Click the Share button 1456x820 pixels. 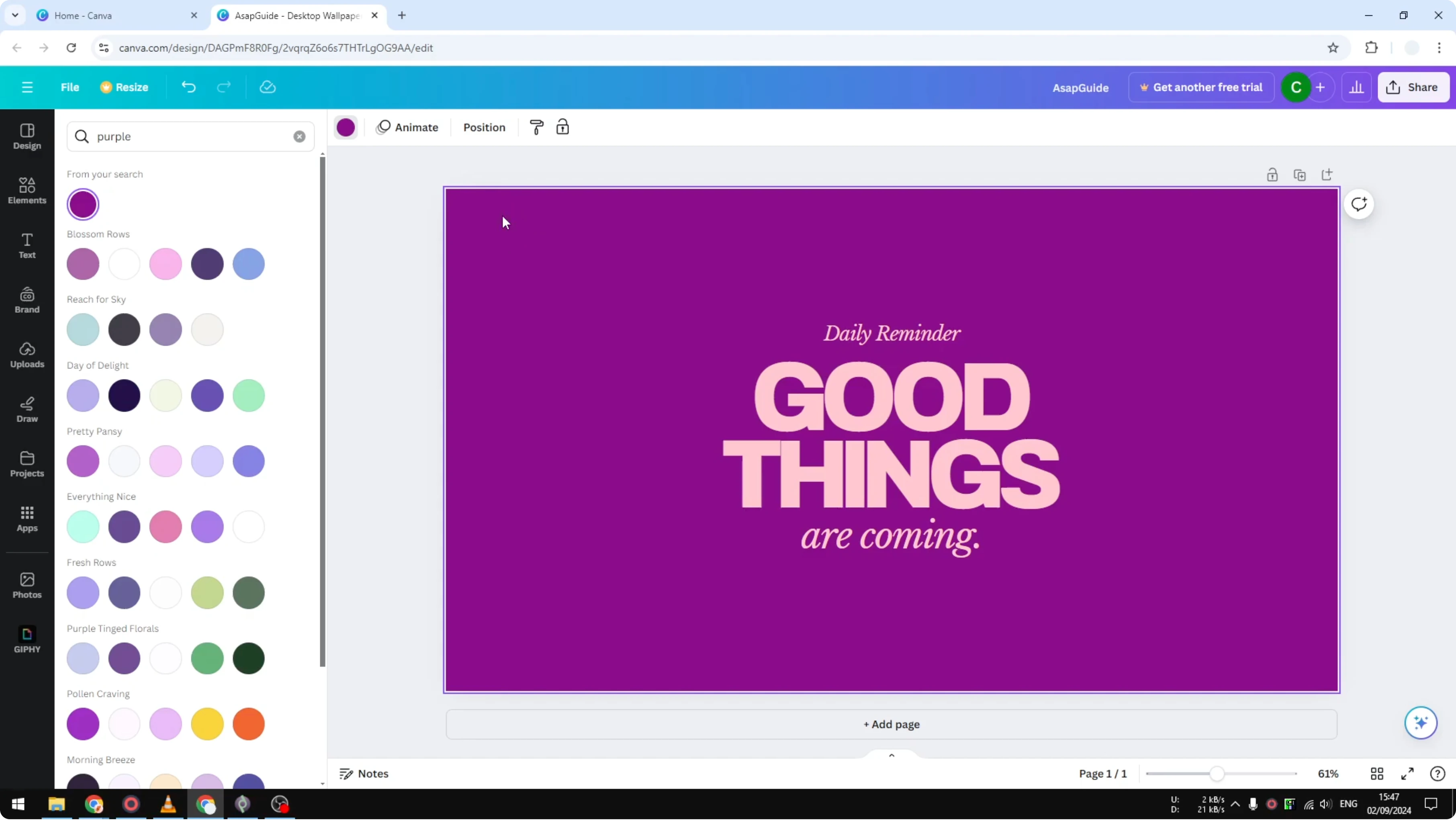pyautogui.click(x=1413, y=87)
